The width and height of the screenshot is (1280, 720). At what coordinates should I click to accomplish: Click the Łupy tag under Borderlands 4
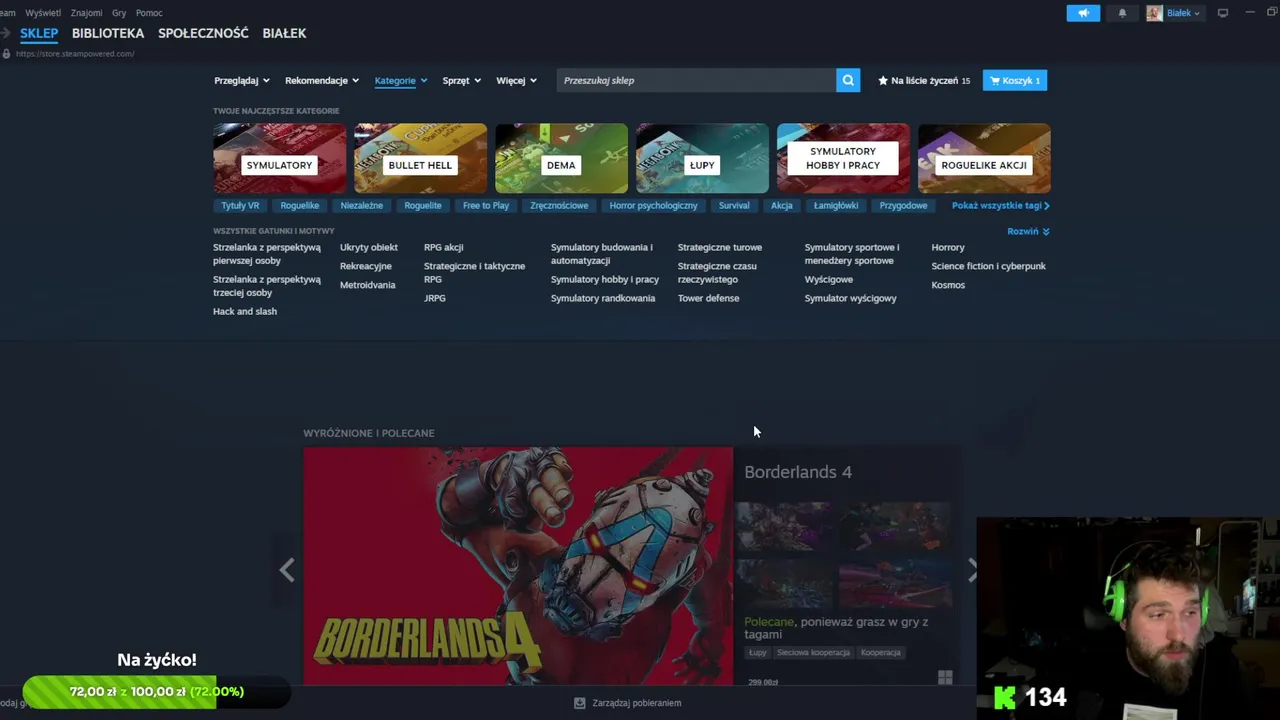pyautogui.click(x=757, y=652)
